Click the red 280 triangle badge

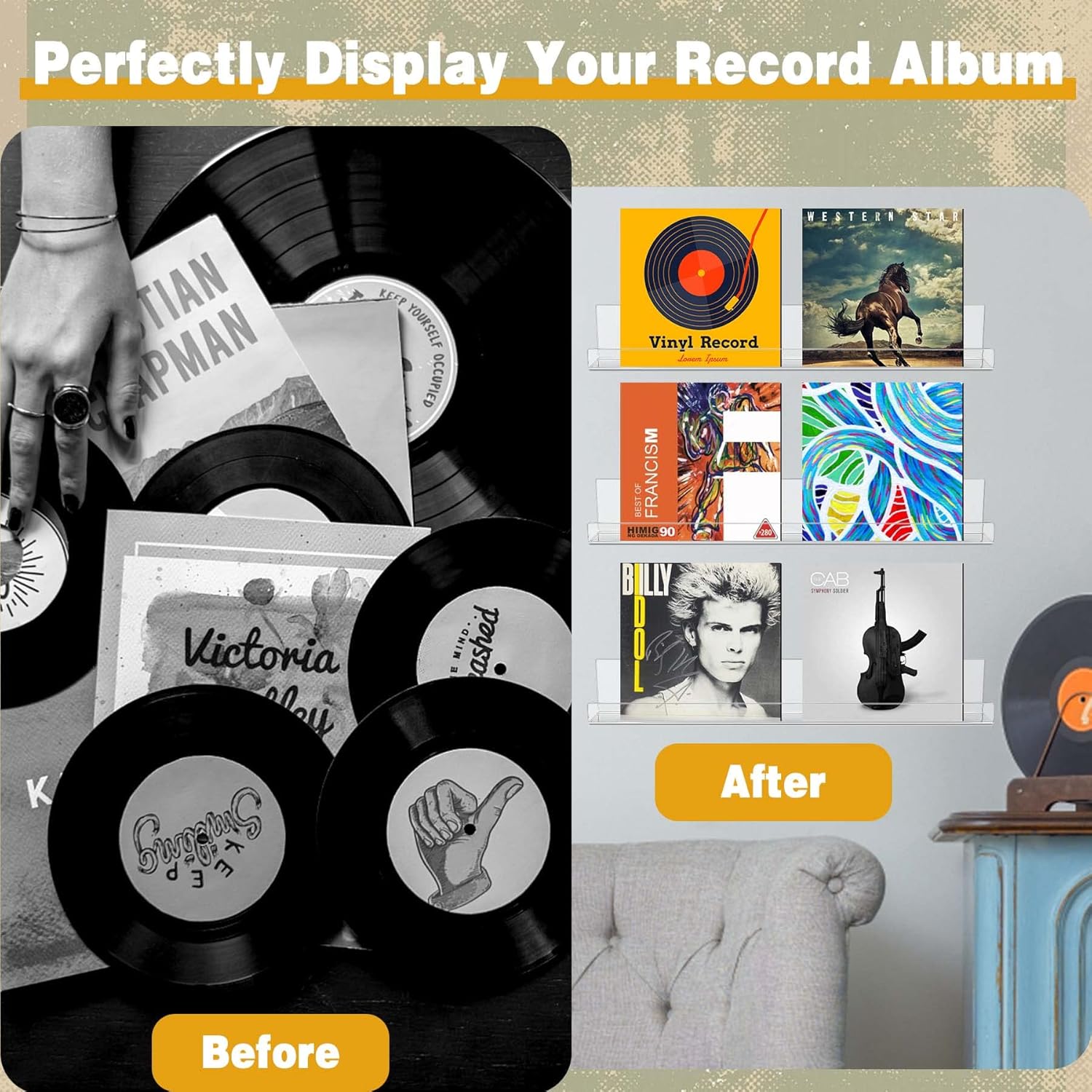pos(764,530)
